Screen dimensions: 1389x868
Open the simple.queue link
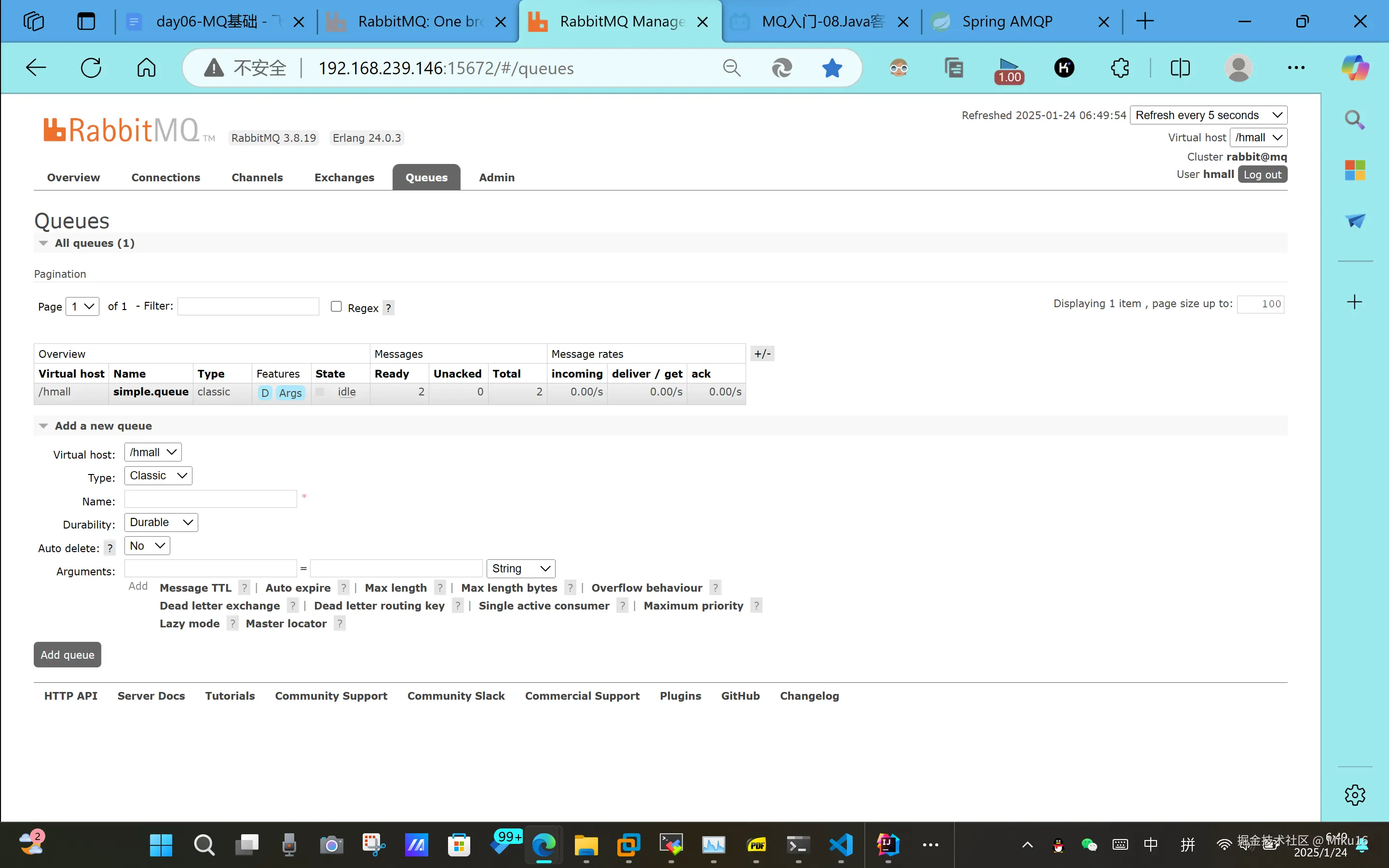click(150, 392)
